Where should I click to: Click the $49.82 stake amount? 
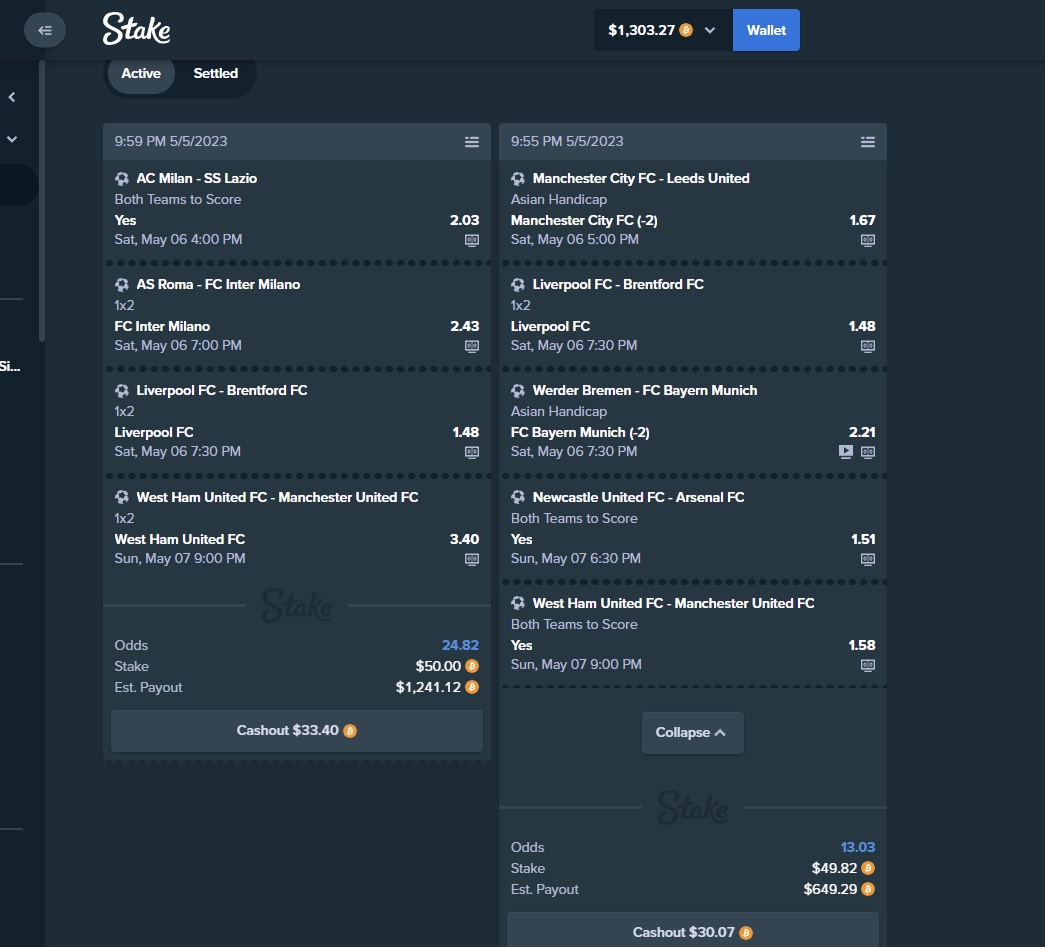tap(834, 868)
